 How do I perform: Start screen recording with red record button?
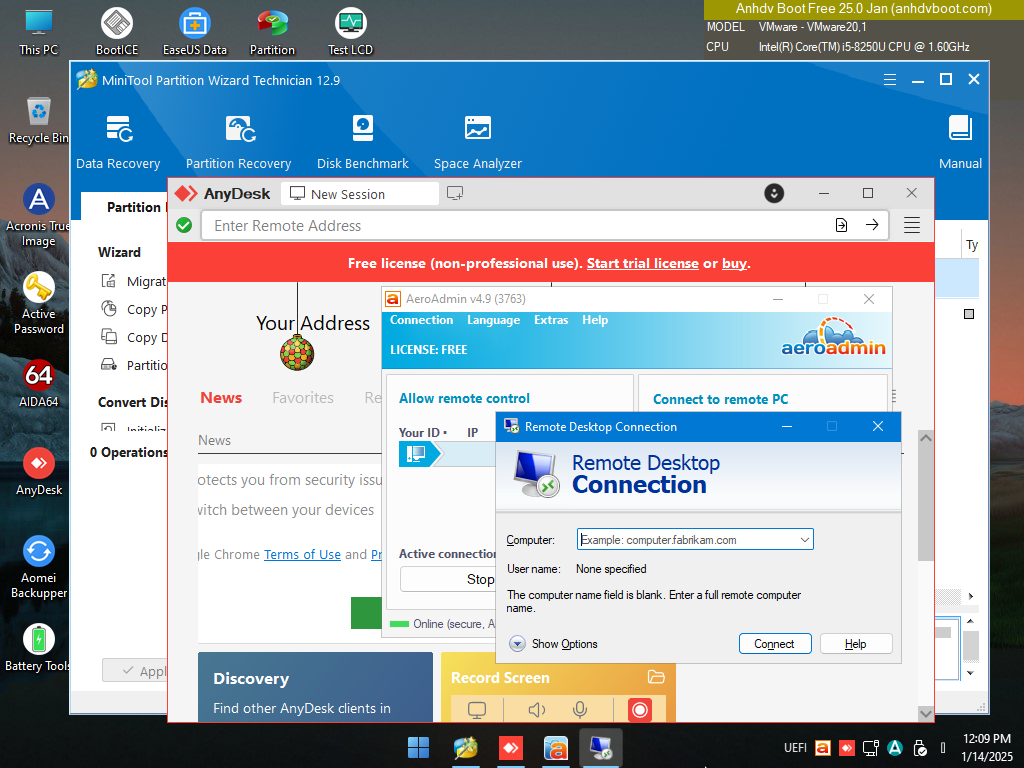pyautogui.click(x=640, y=710)
